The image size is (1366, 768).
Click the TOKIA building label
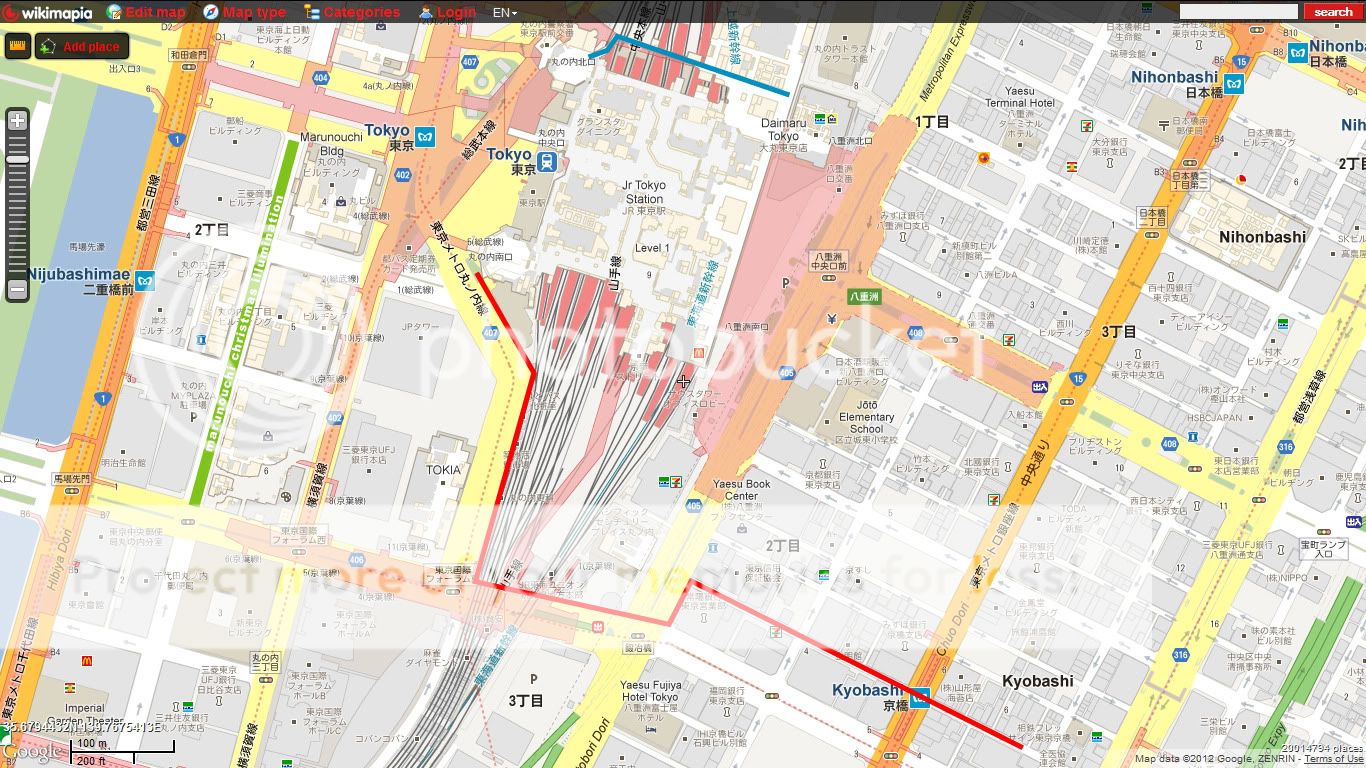pos(443,470)
